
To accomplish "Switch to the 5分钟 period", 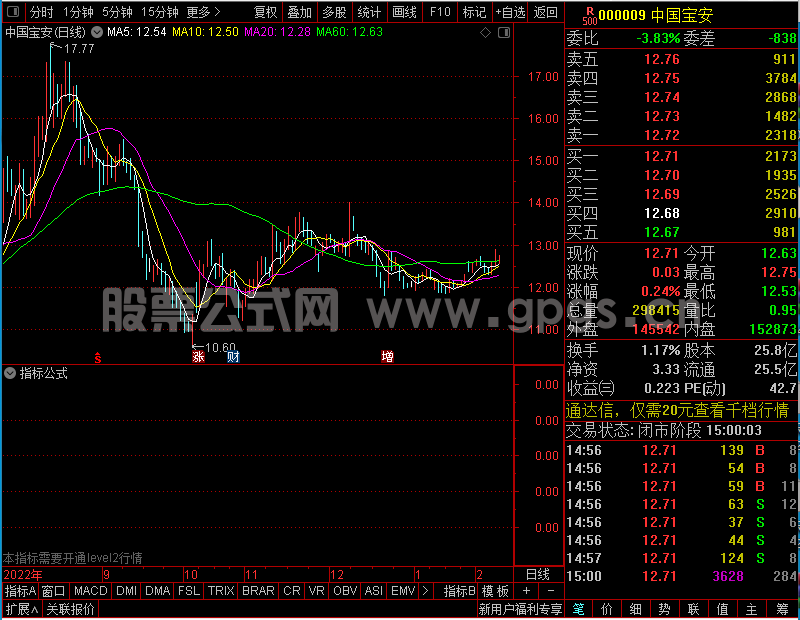I will point(117,12).
